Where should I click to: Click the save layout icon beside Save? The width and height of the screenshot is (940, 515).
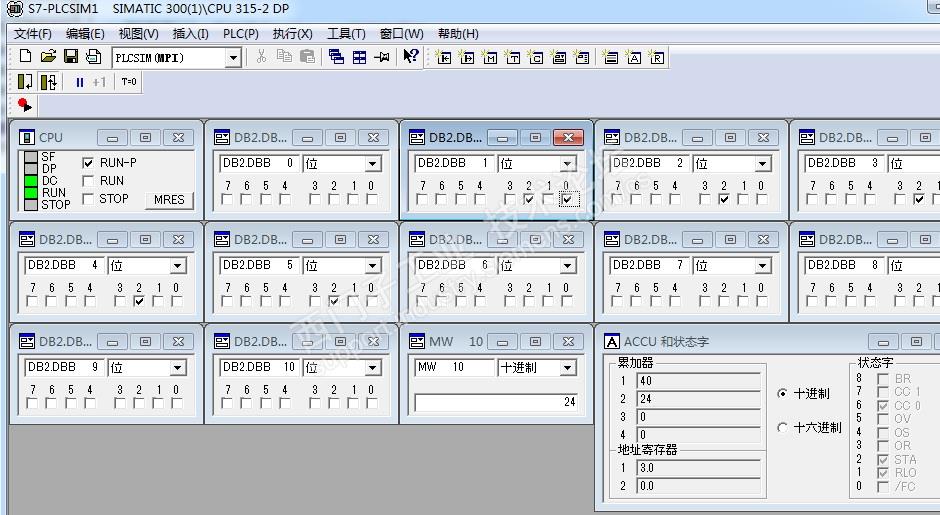(x=93, y=56)
